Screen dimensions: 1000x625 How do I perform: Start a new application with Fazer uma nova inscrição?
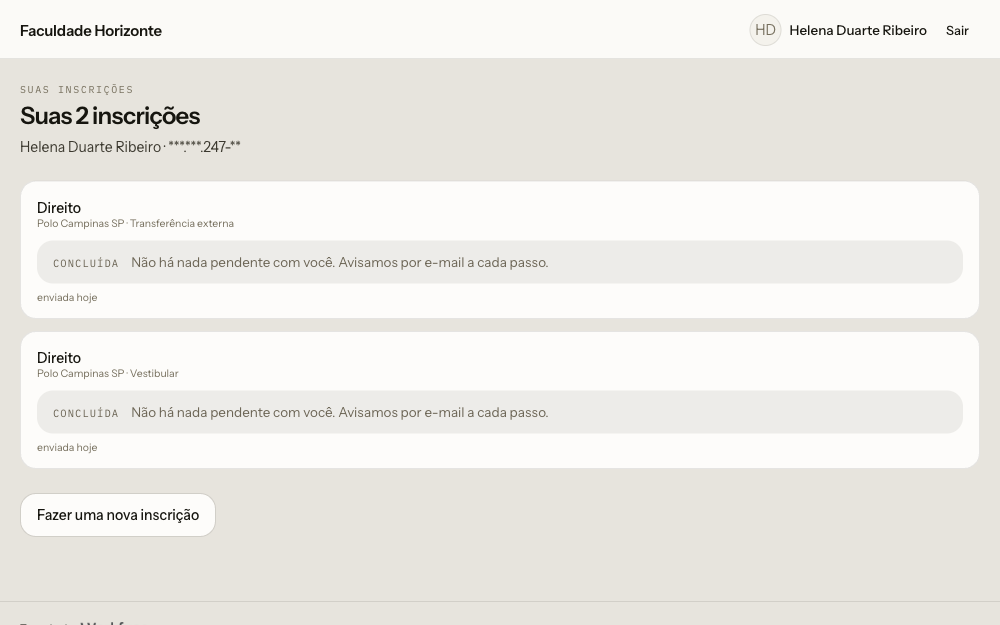coord(118,515)
